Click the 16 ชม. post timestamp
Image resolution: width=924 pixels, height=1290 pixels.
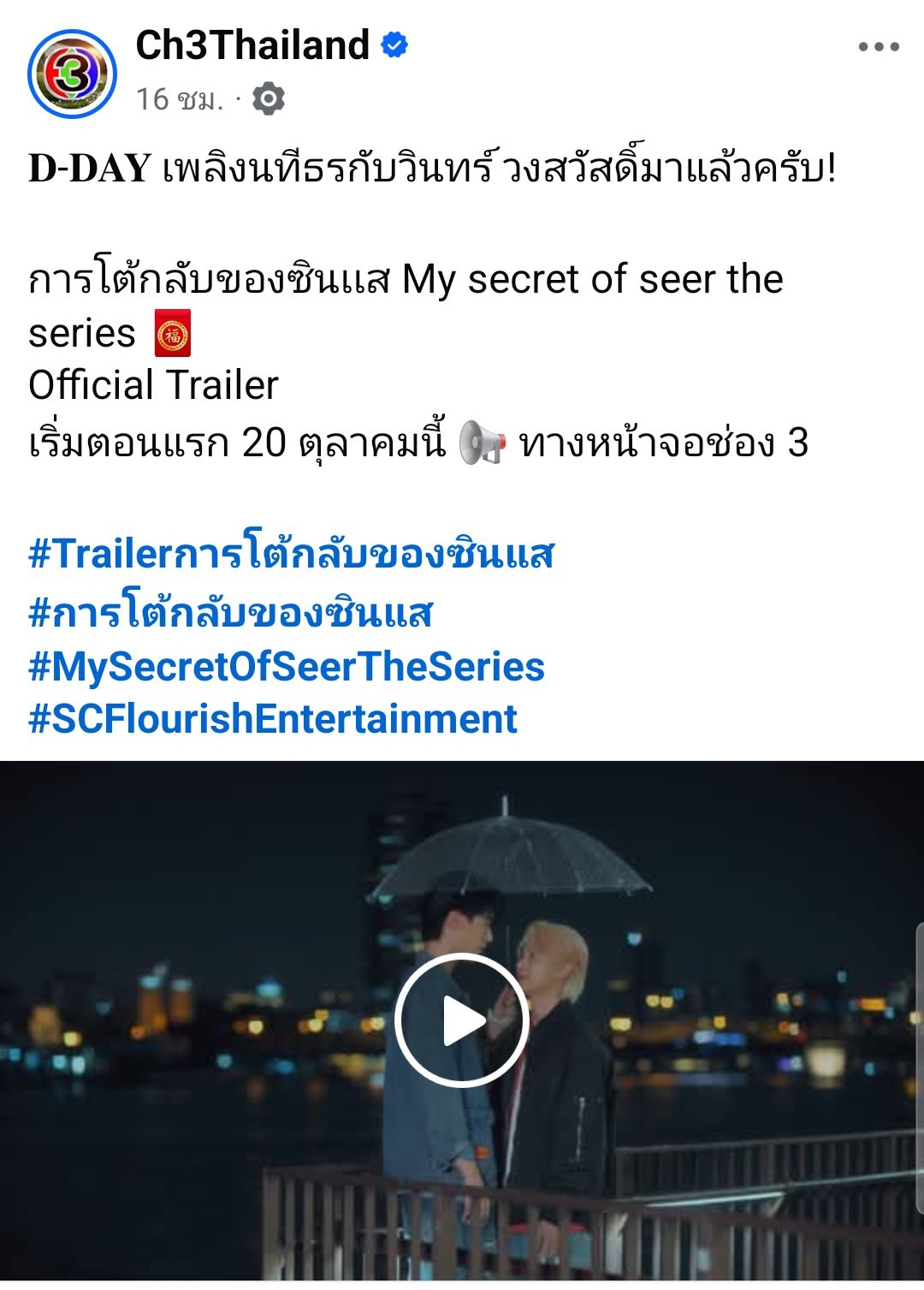pyautogui.click(x=180, y=99)
